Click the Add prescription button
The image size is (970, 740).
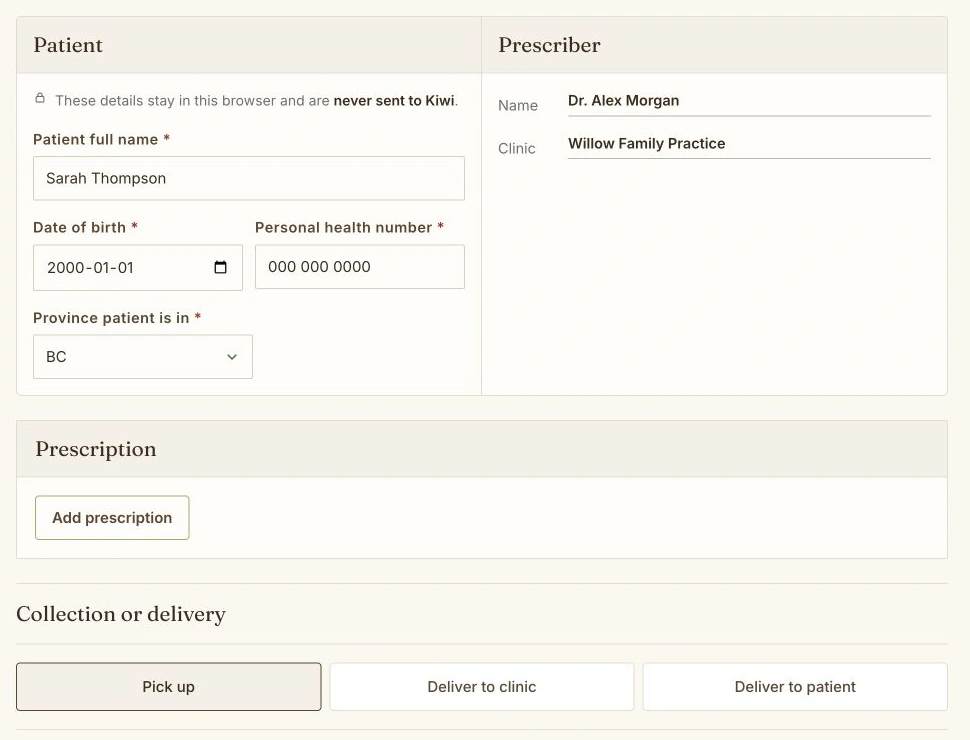coord(112,517)
